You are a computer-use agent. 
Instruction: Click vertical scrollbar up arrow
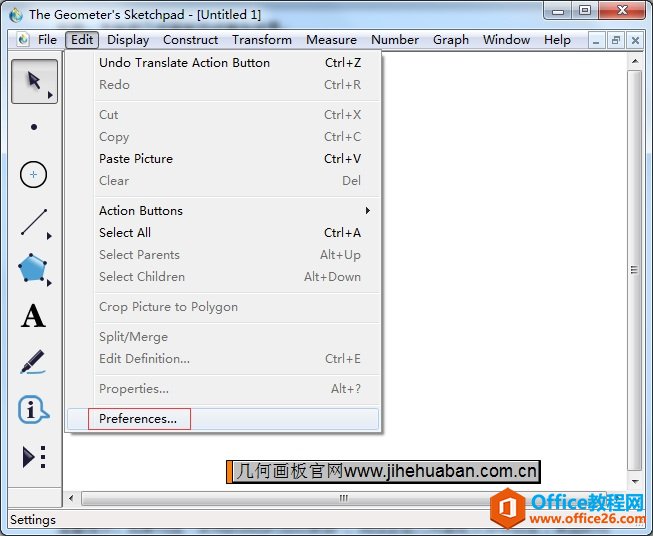[635, 62]
